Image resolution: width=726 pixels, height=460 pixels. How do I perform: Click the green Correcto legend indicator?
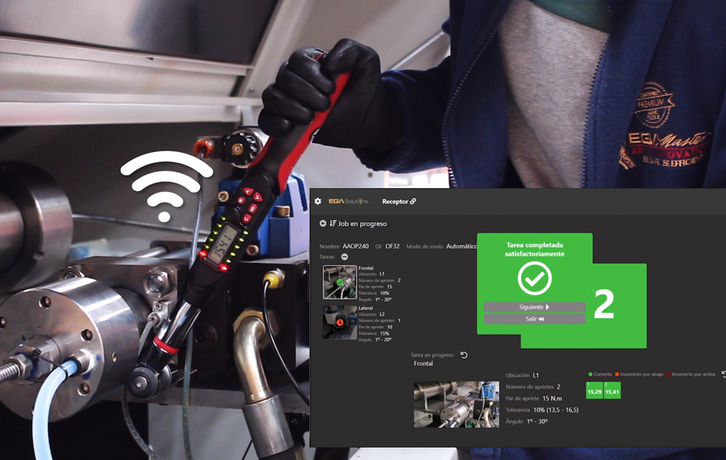click(x=589, y=373)
